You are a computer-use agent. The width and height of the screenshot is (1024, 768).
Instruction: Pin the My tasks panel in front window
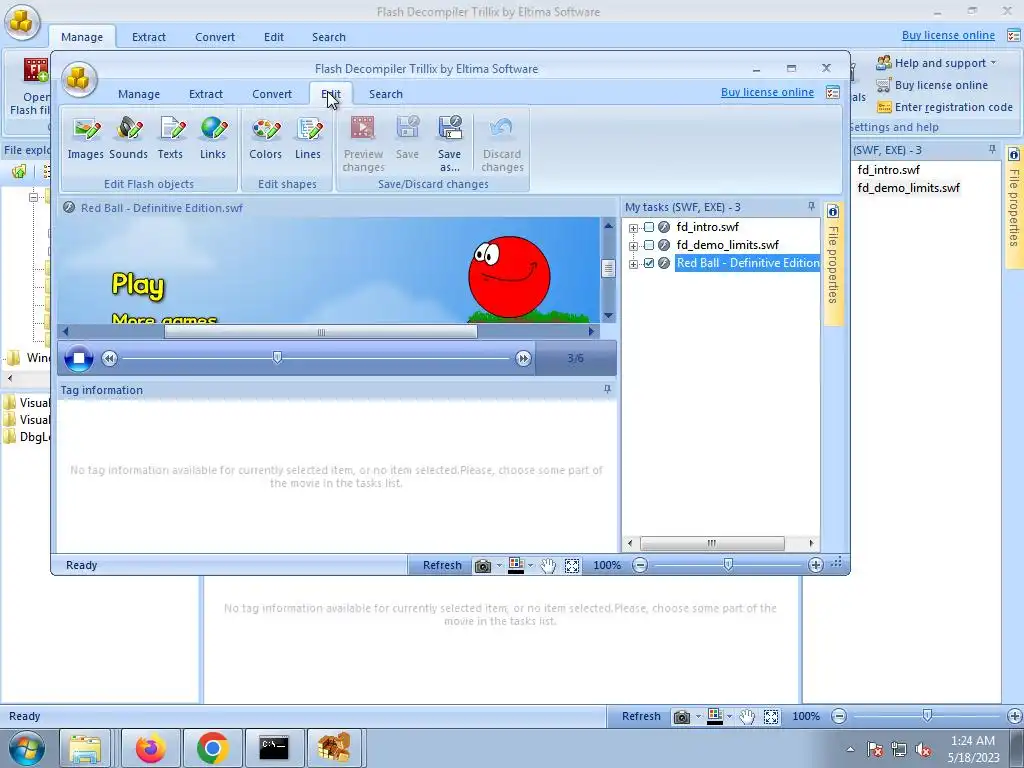pos(811,206)
